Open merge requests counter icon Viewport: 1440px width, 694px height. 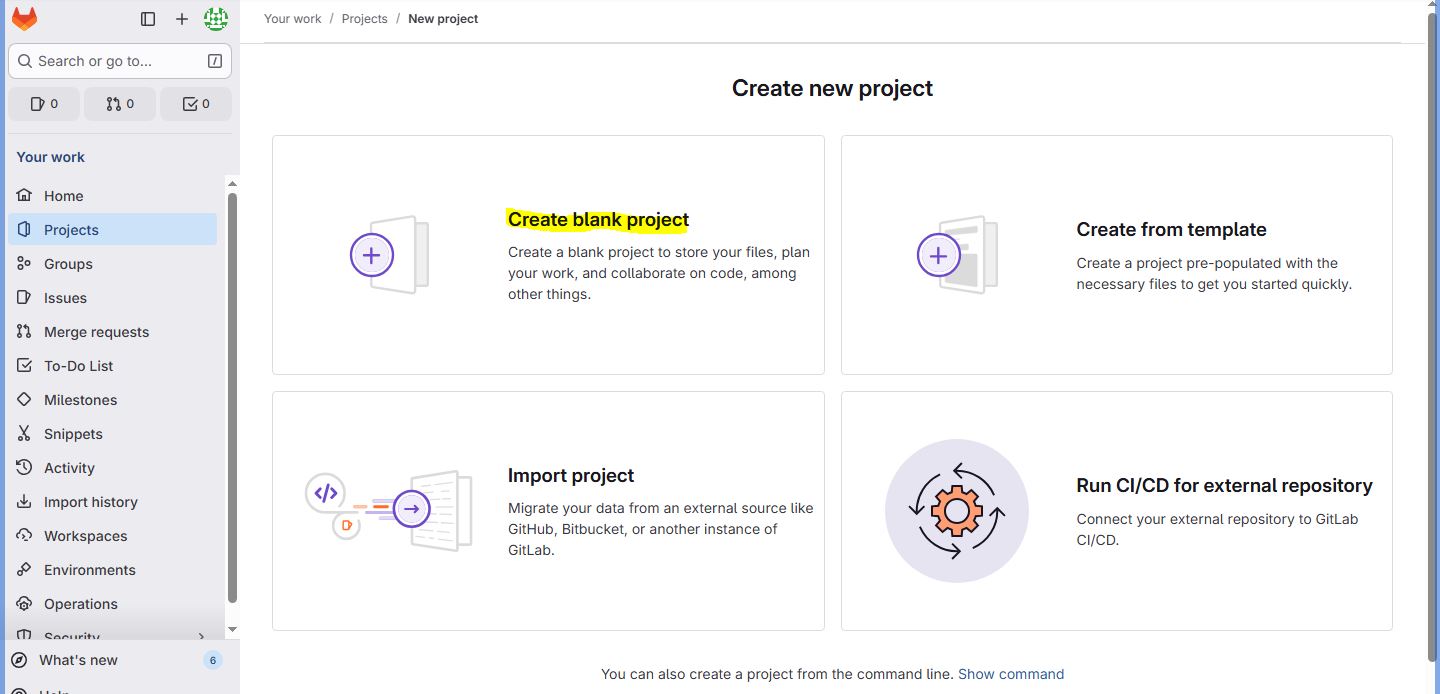coord(120,104)
